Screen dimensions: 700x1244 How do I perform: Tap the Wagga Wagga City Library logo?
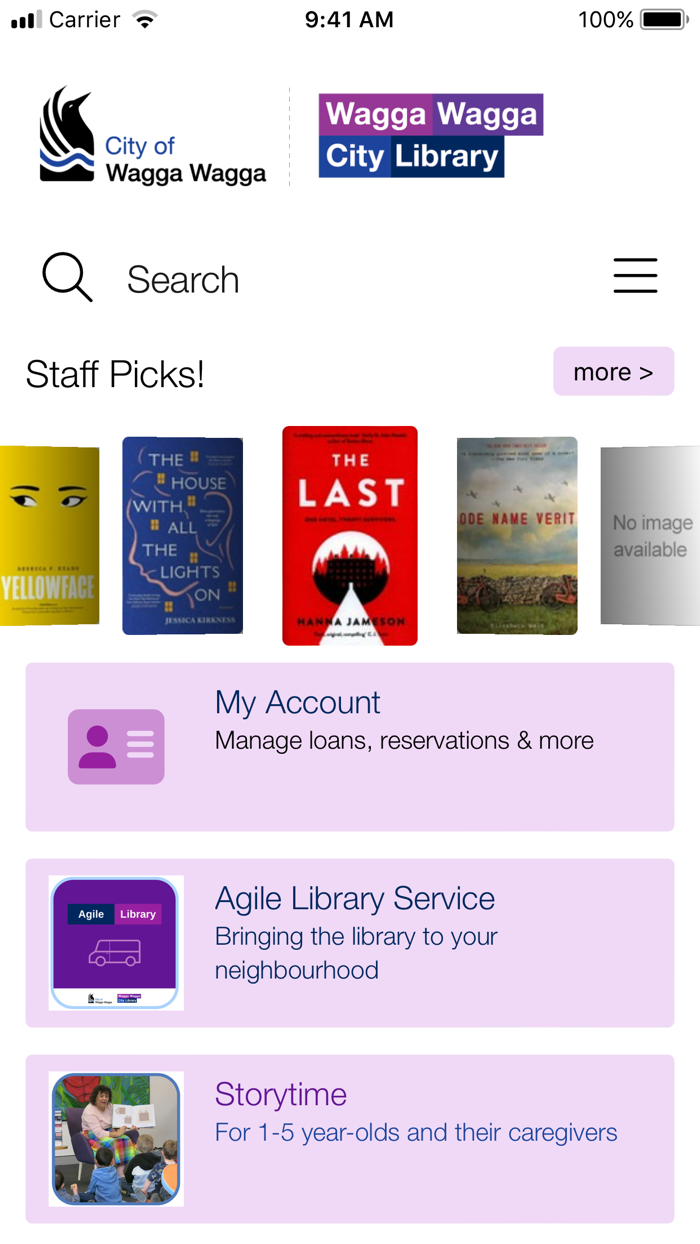coord(430,136)
